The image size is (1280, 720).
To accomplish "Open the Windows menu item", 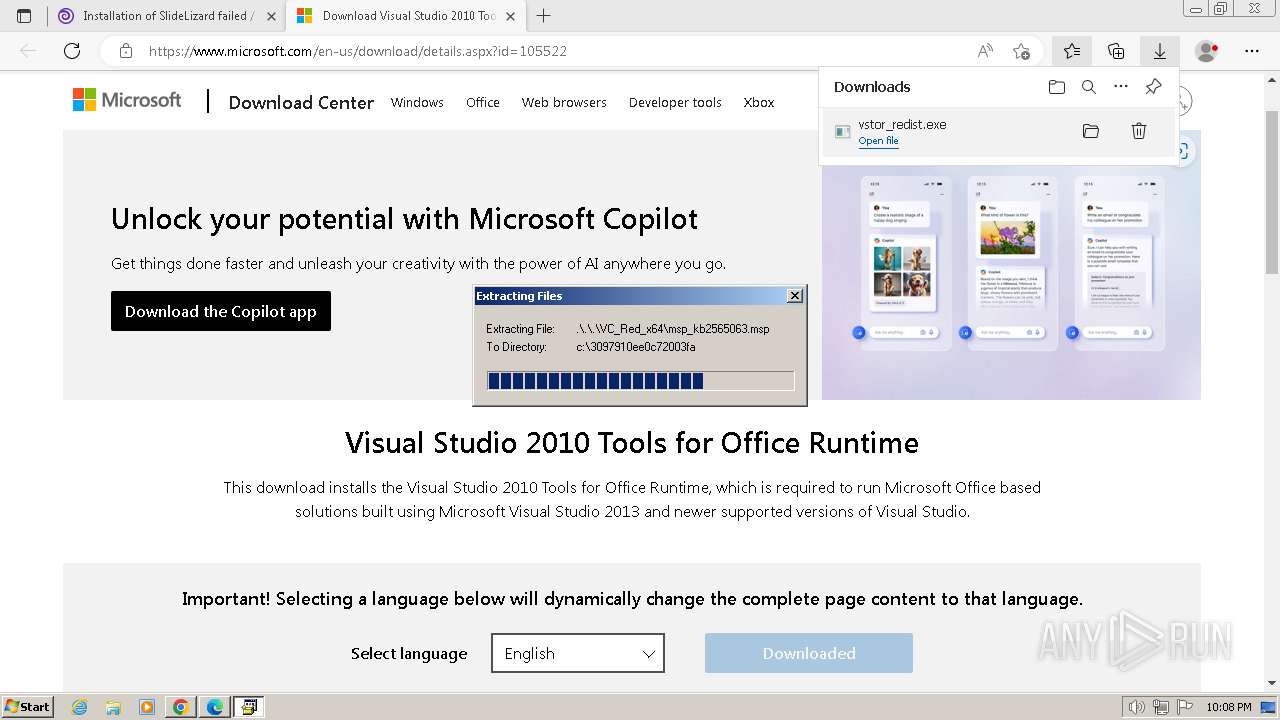I will (x=417, y=102).
